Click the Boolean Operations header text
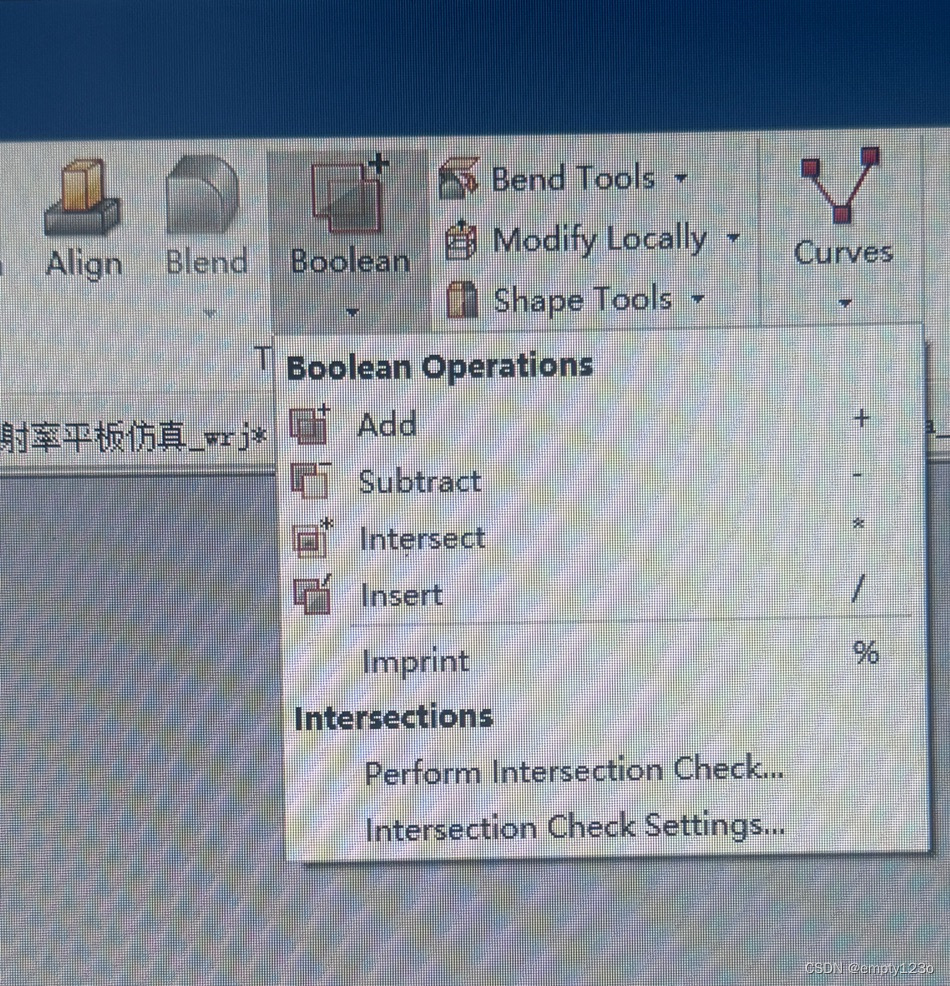This screenshot has width=950, height=986. pos(439,366)
